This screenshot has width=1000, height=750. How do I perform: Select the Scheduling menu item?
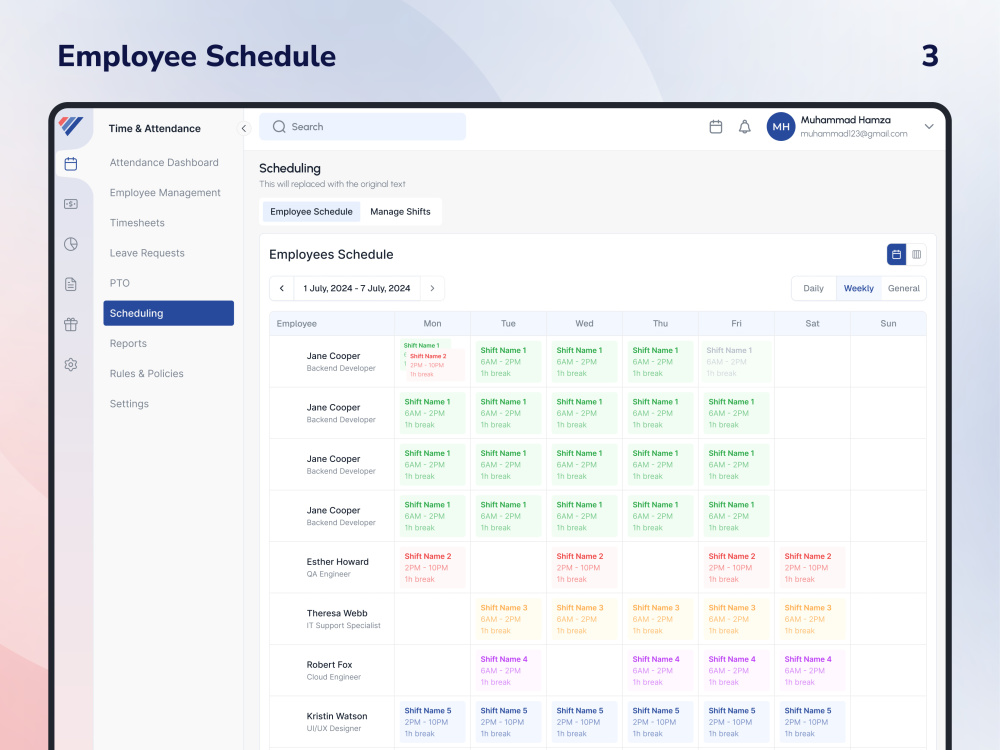click(168, 313)
